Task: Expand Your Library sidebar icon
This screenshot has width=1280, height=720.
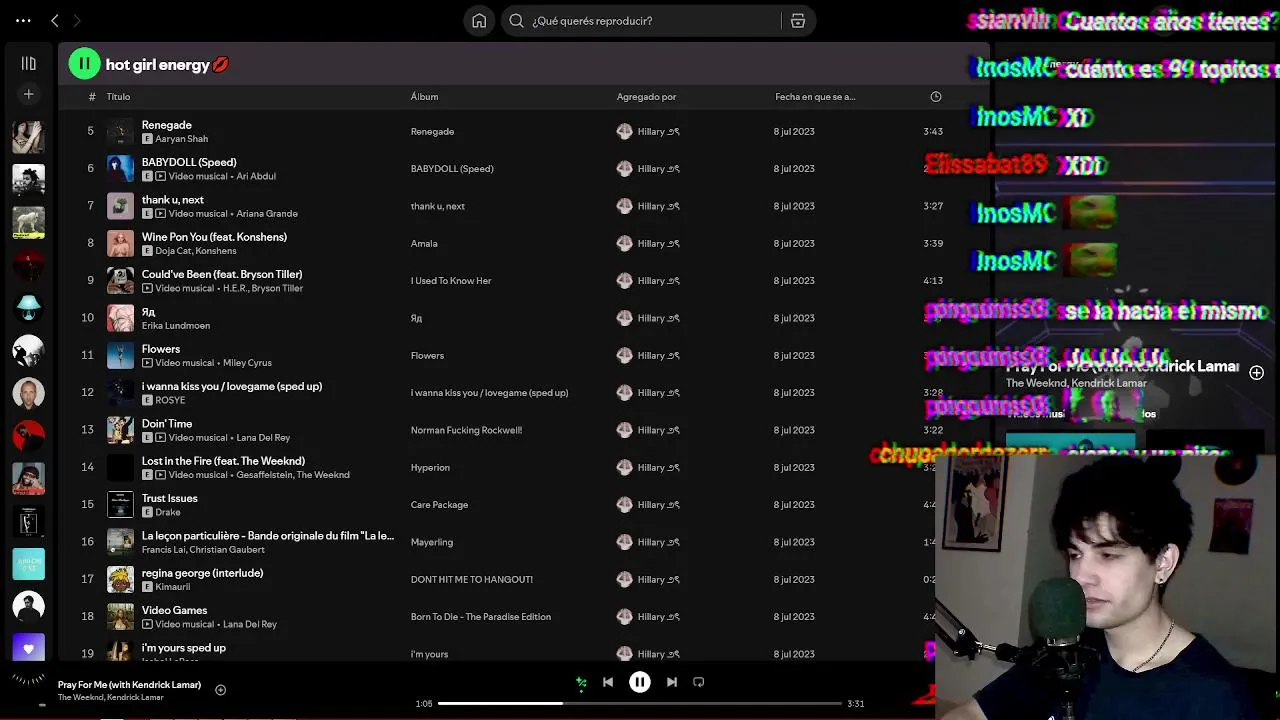Action: (28, 63)
